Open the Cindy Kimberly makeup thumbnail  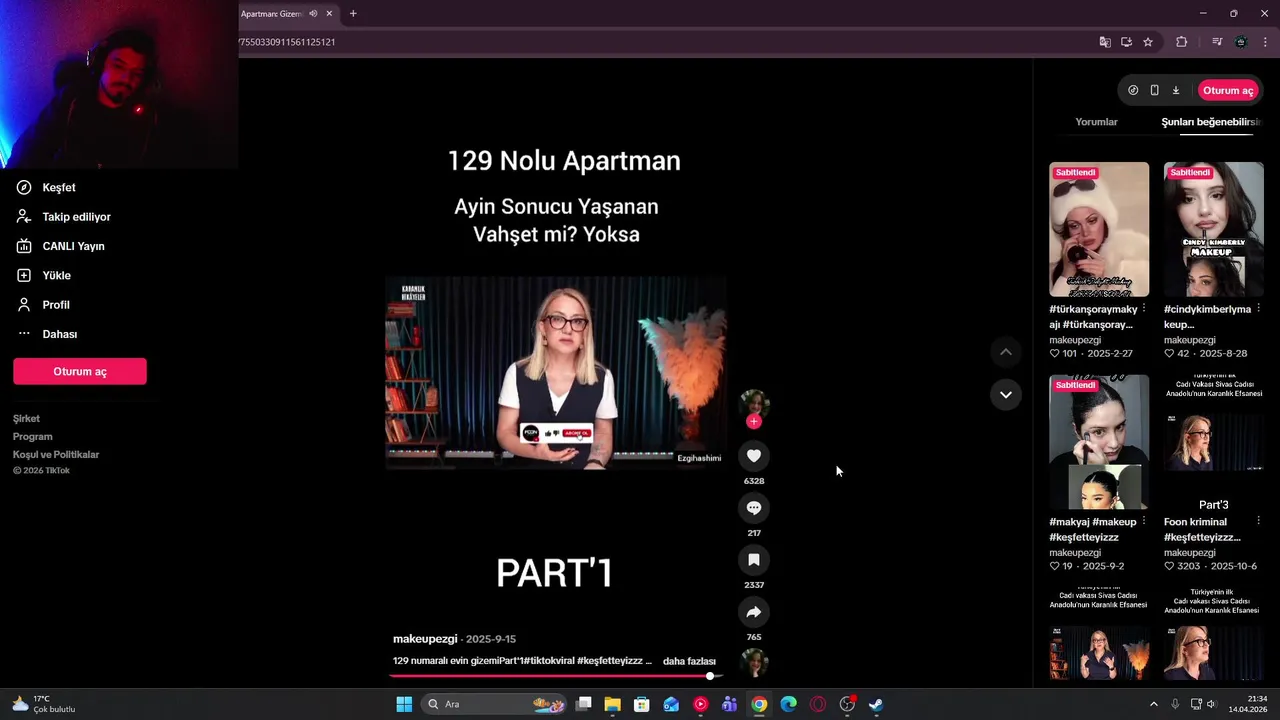(1214, 229)
